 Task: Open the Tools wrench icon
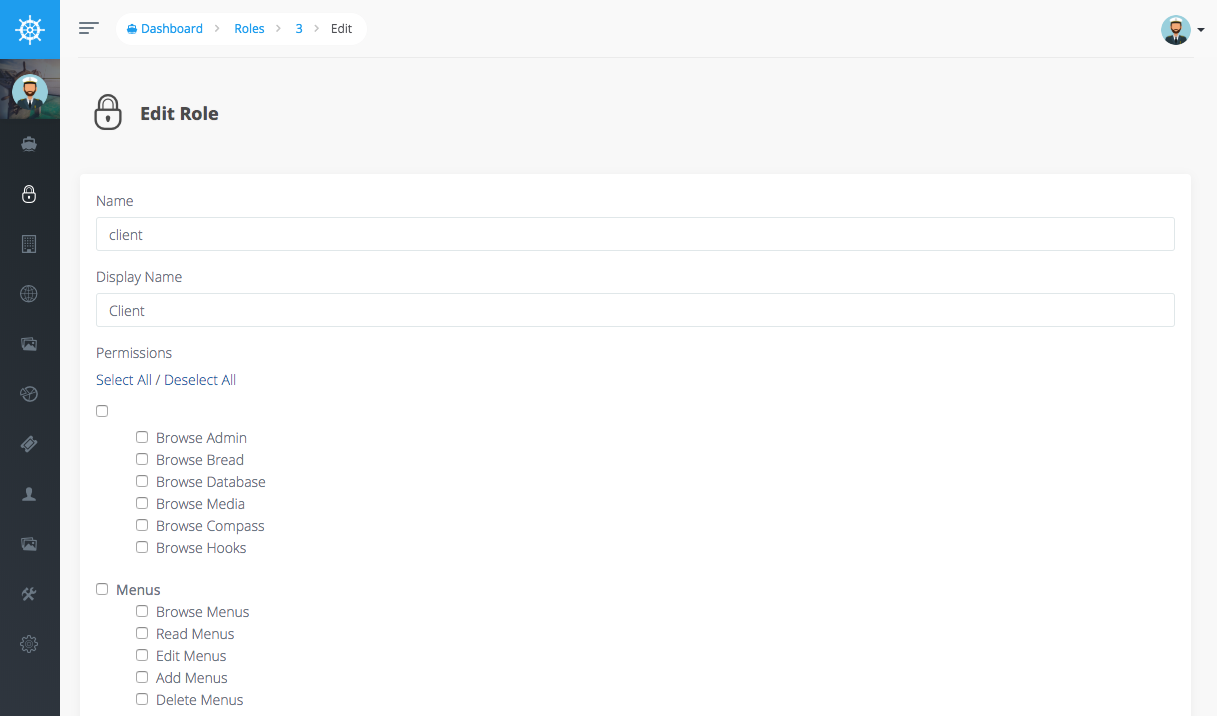[30, 593]
